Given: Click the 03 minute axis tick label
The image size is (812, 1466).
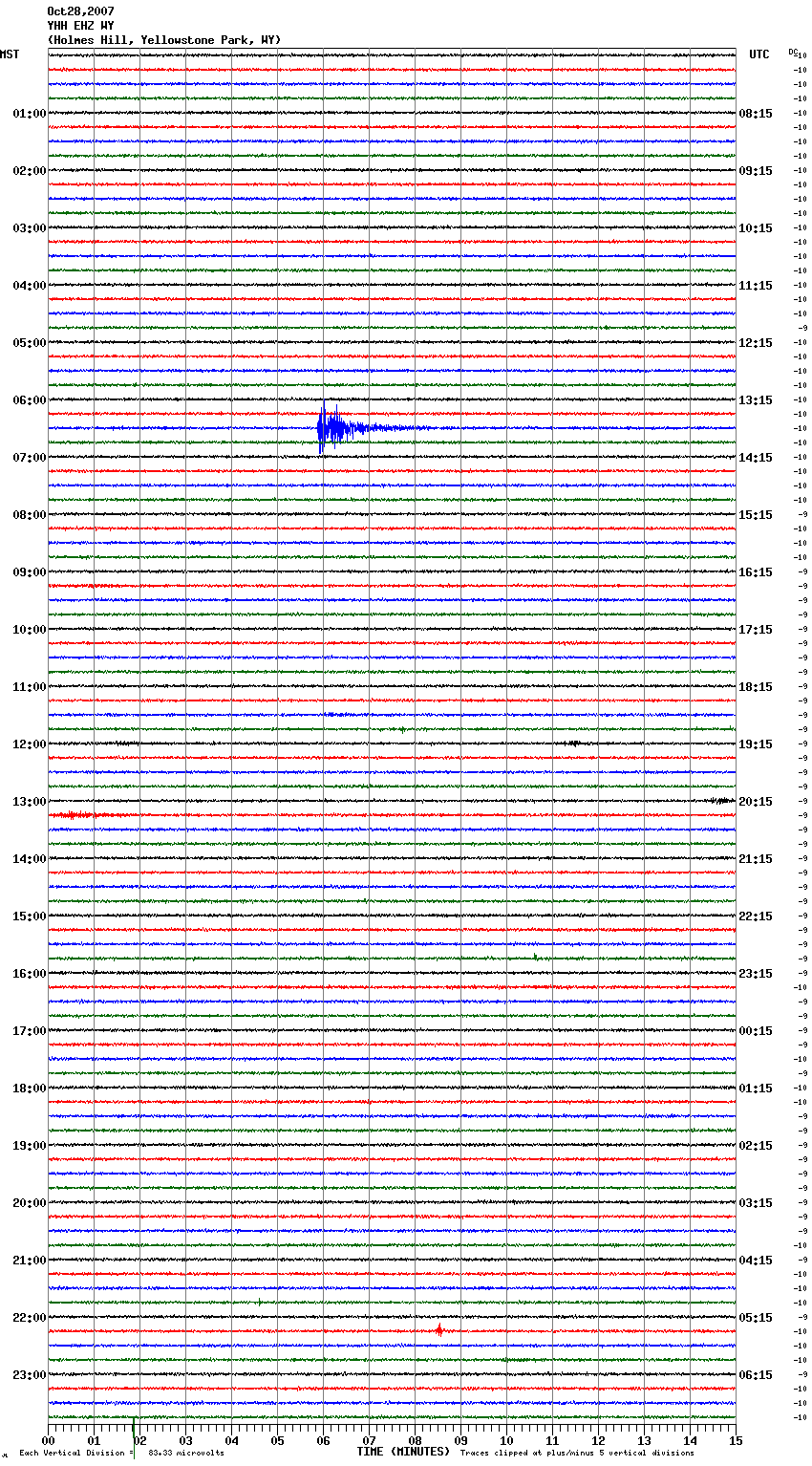Looking at the screenshot, I should point(185,1440).
